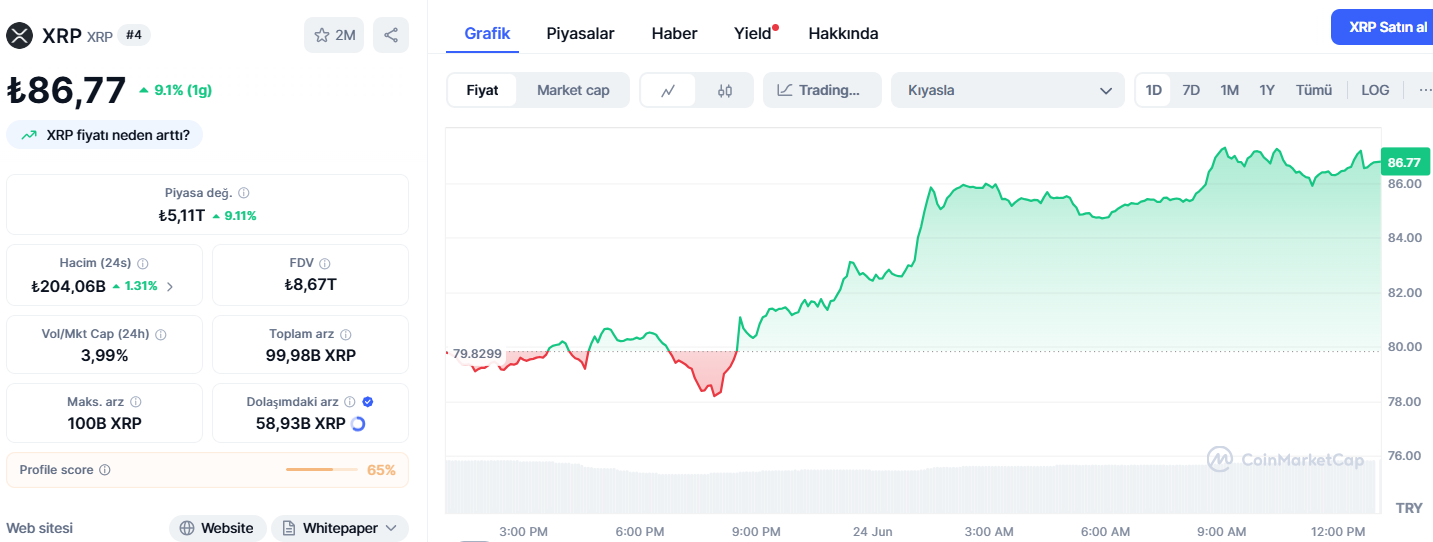Click the ₺5,11T market cap value
The image size is (1433, 542).
181,215
